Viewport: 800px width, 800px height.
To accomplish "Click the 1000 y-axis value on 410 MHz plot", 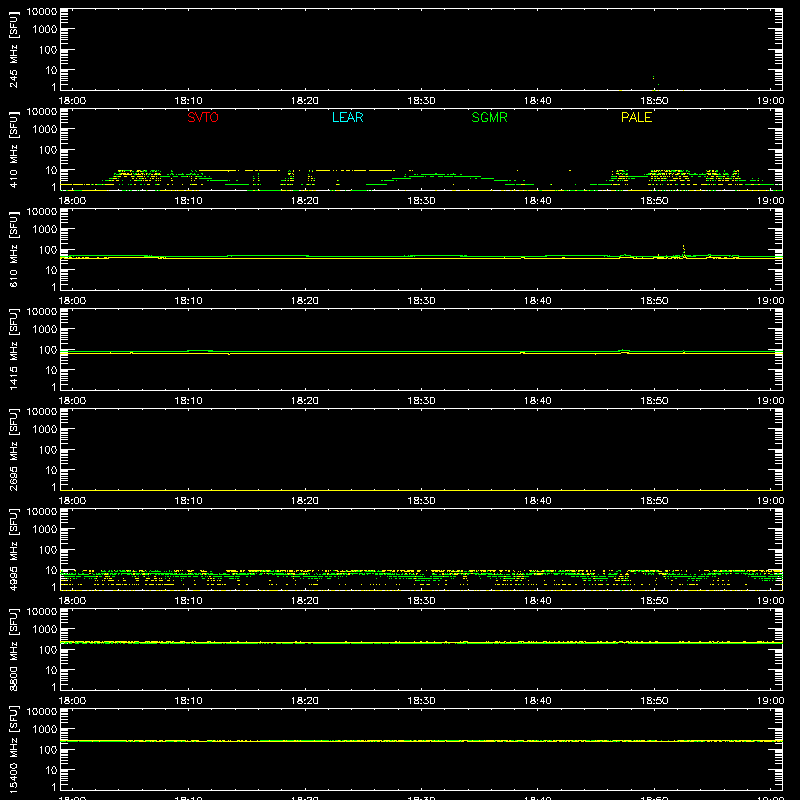I will pyautogui.click(x=45, y=130).
